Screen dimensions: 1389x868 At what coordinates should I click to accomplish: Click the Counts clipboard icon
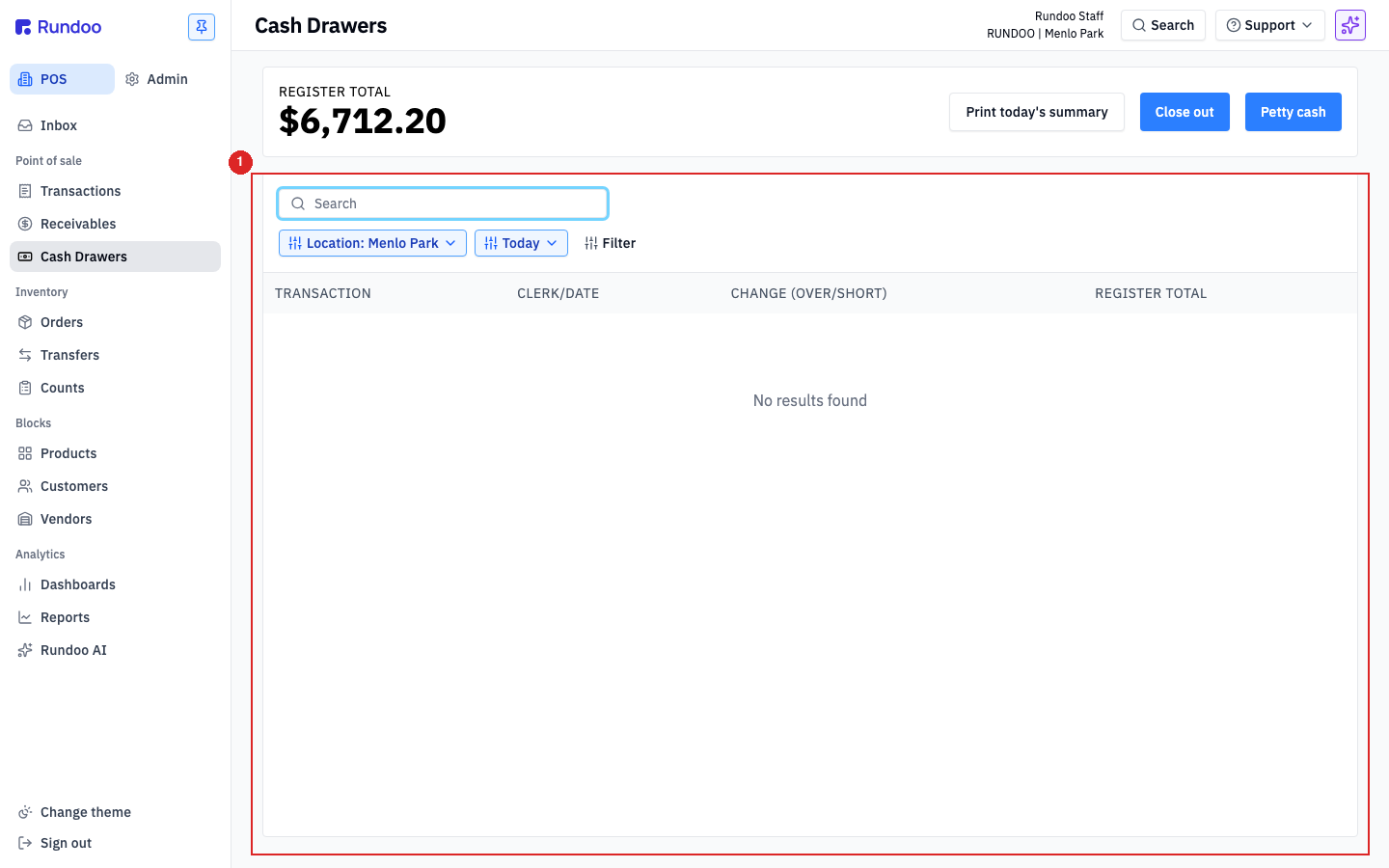tap(25, 388)
